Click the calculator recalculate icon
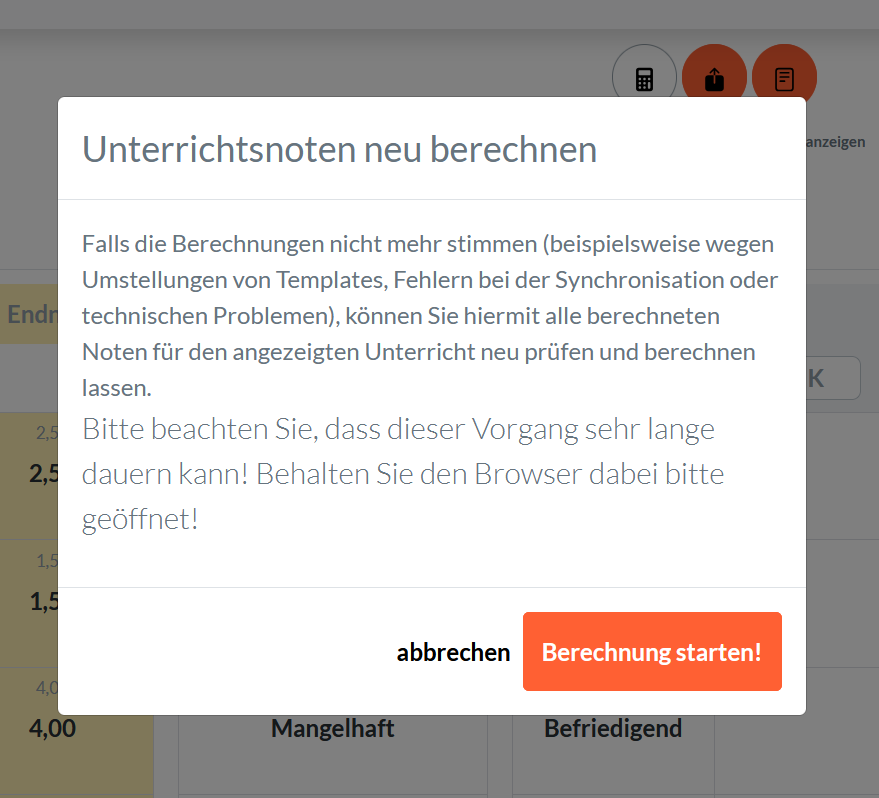 click(644, 78)
